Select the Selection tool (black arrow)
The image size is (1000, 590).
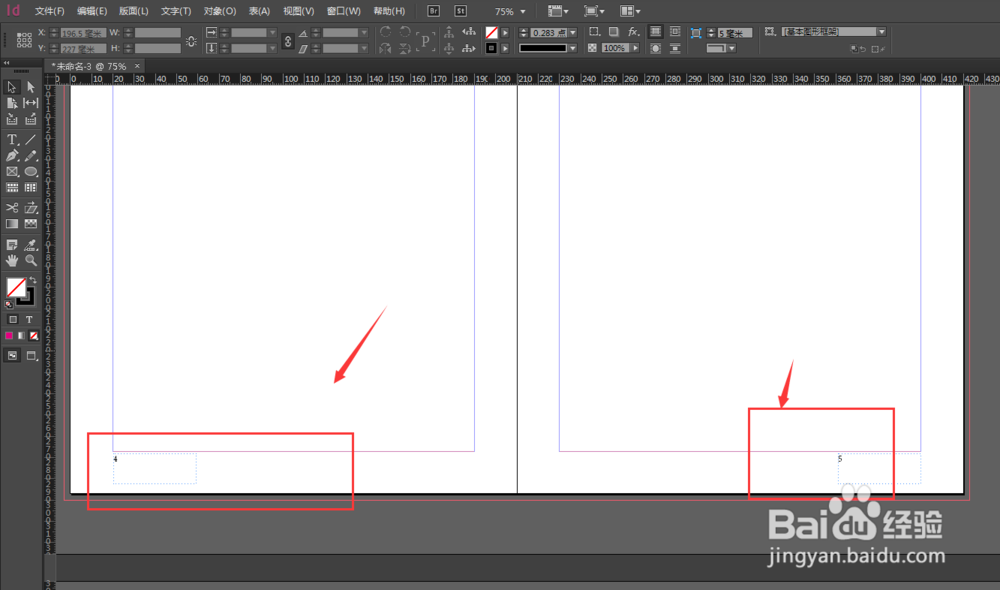click(11, 87)
